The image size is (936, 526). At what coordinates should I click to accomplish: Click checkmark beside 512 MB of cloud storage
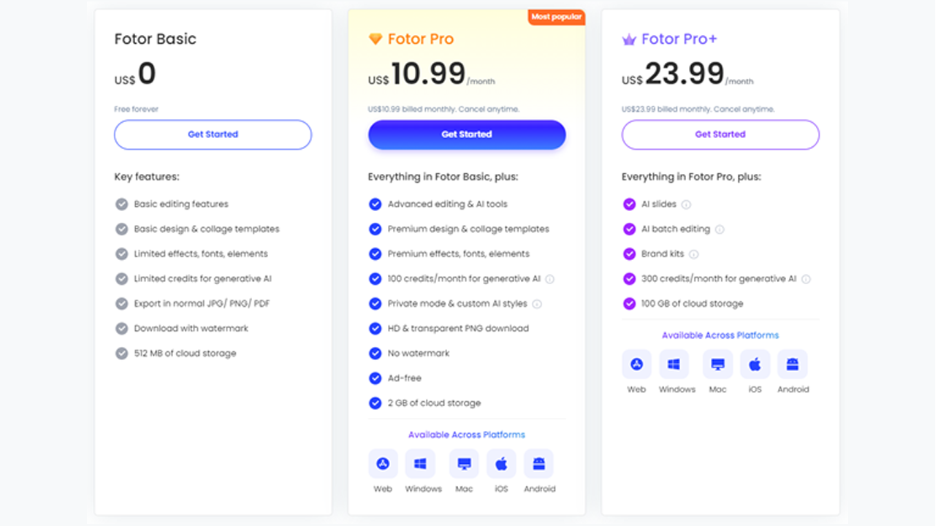point(122,353)
